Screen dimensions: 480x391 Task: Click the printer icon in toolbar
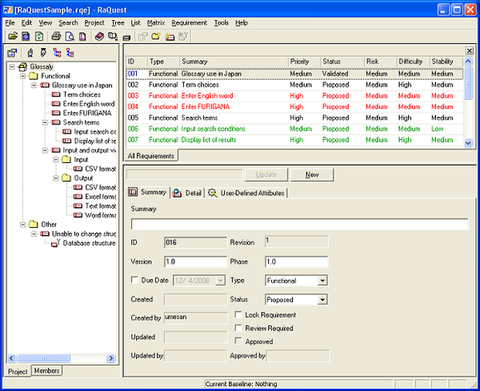pyautogui.click(x=56, y=36)
